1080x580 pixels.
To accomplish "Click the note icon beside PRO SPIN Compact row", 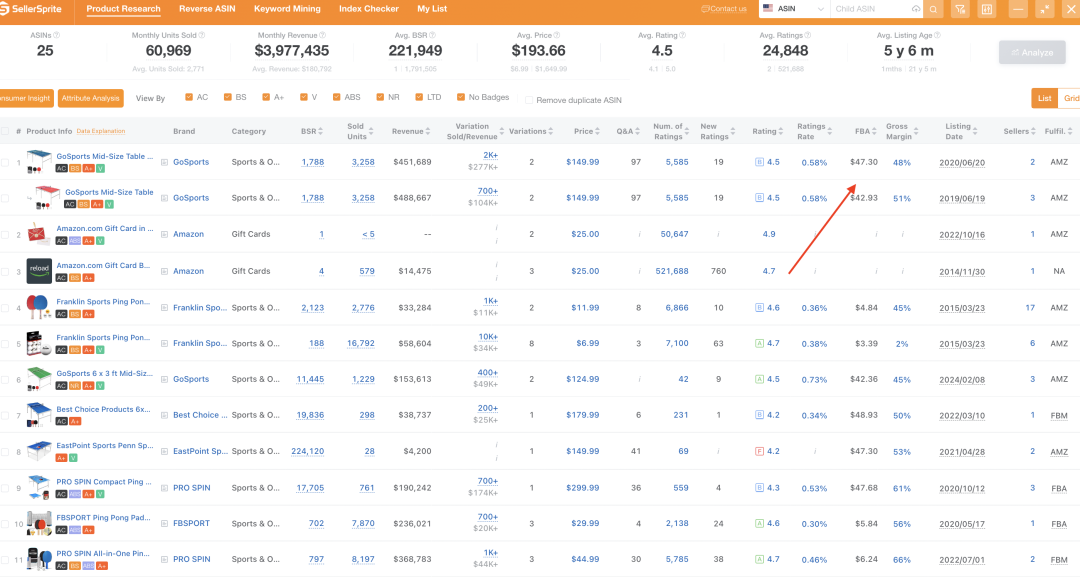I will (x=164, y=488).
